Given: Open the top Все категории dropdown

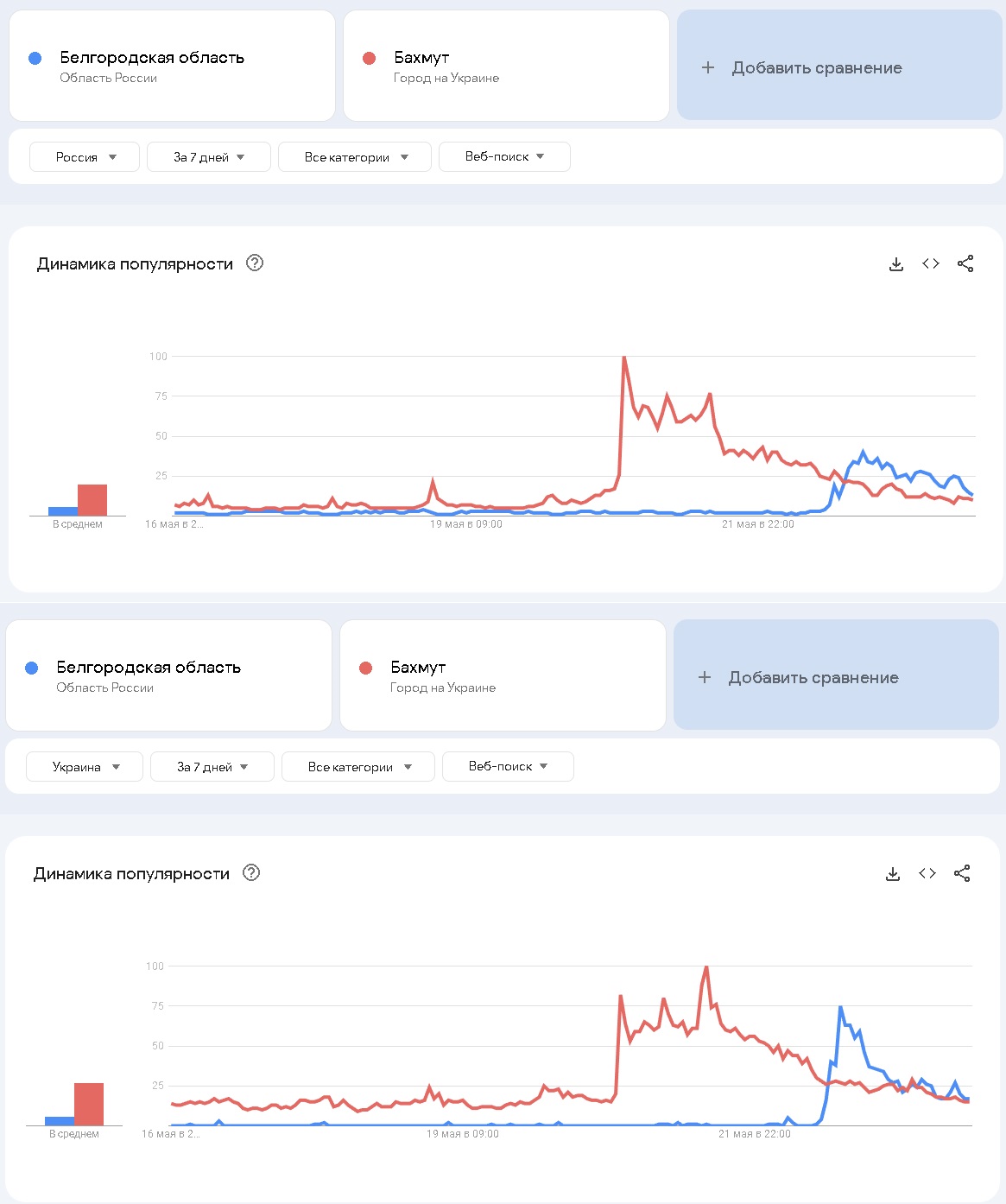Looking at the screenshot, I should coord(355,157).
